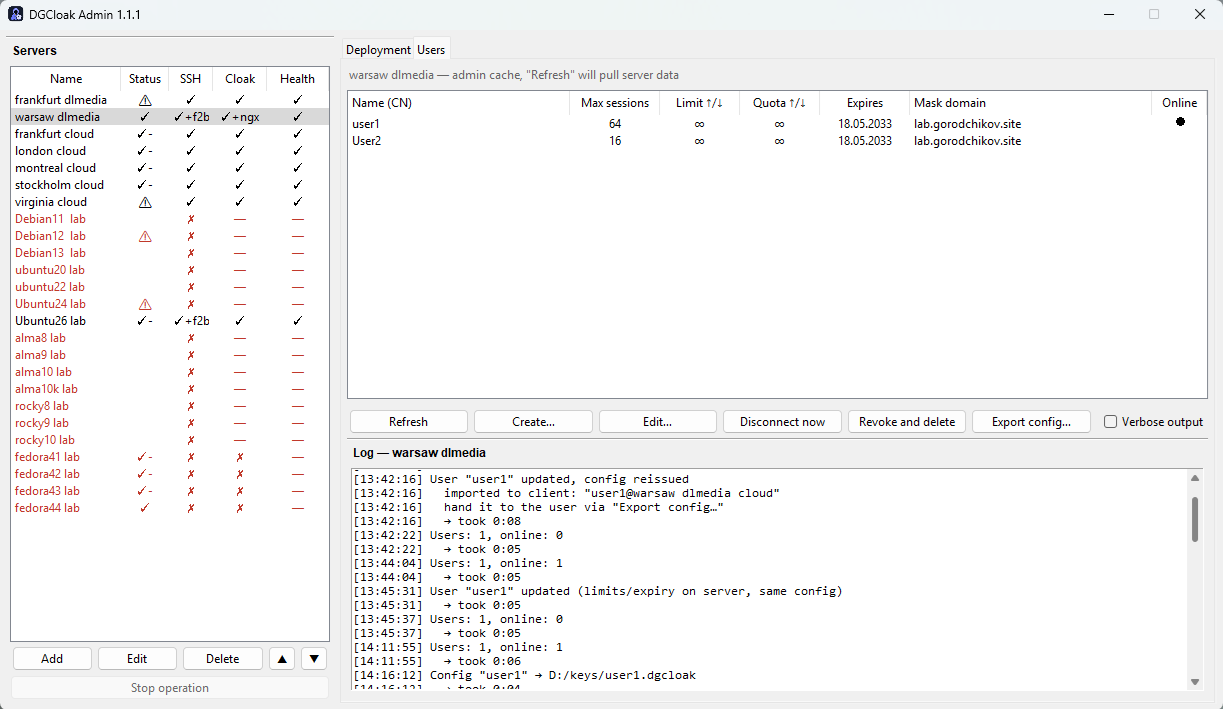Select the frankfurt dlmedia server
1223x709 pixels.
170,100
